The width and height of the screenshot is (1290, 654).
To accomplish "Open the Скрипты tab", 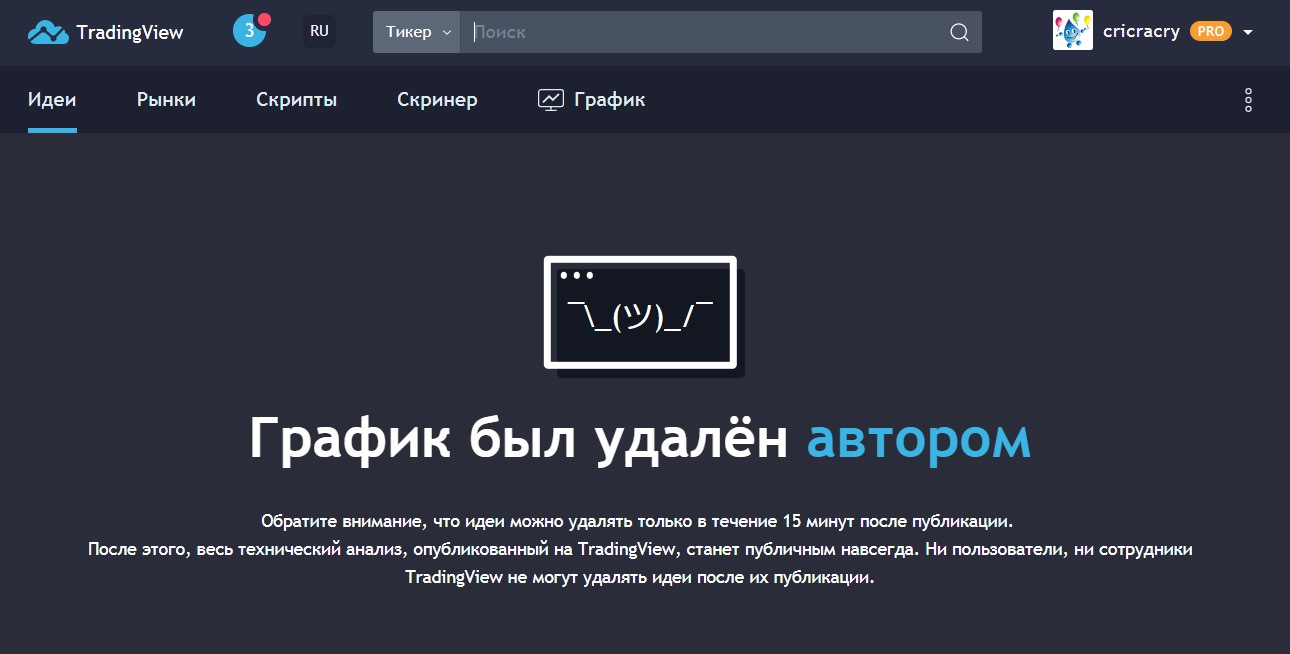I will pyautogui.click(x=296, y=99).
